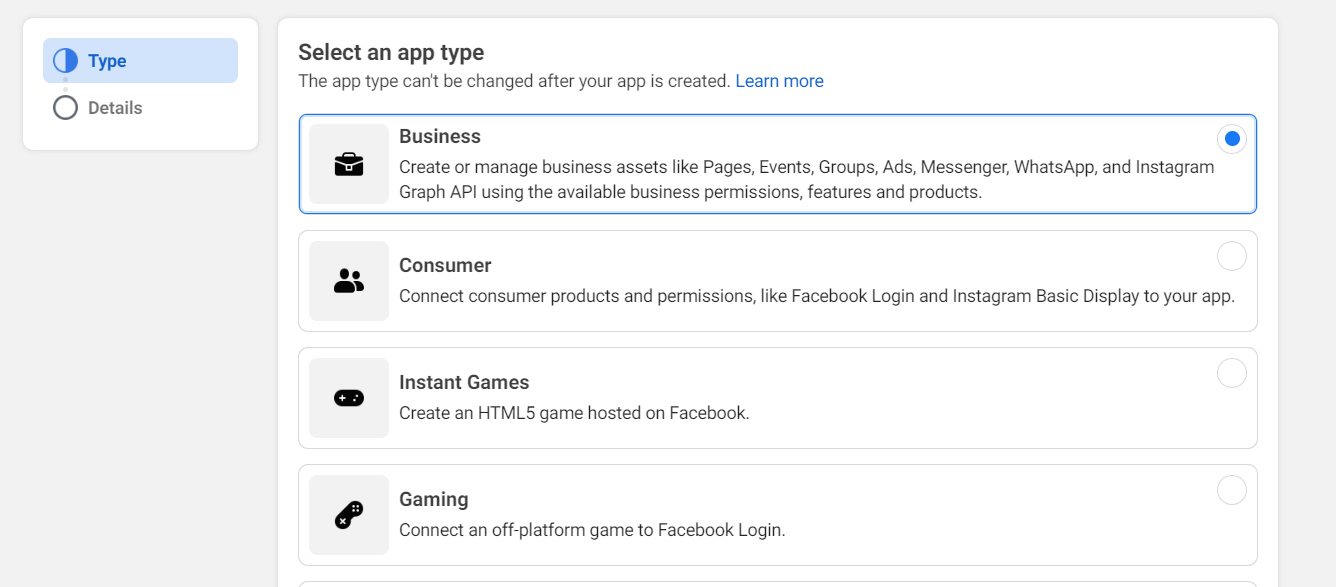Click the Business app type title
The height and width of the screenshot is (587, 1336).
(x=440, y=136)
